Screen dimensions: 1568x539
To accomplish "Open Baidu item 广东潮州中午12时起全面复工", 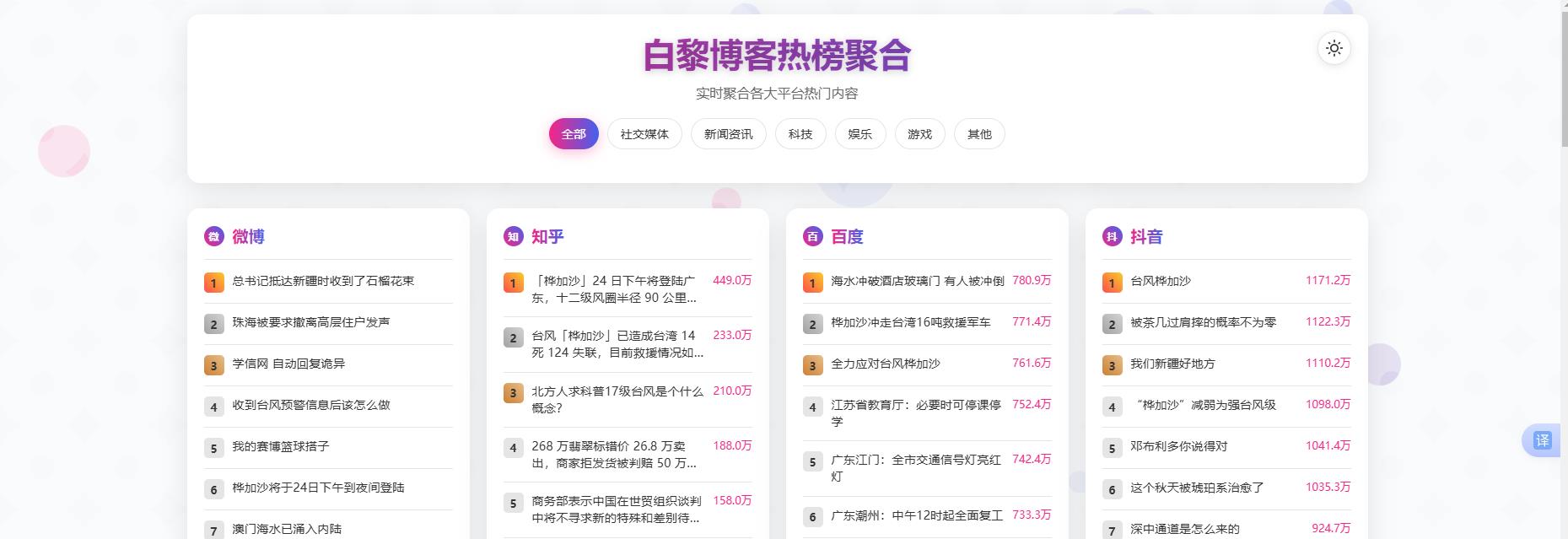I will [x=917, y=515].
